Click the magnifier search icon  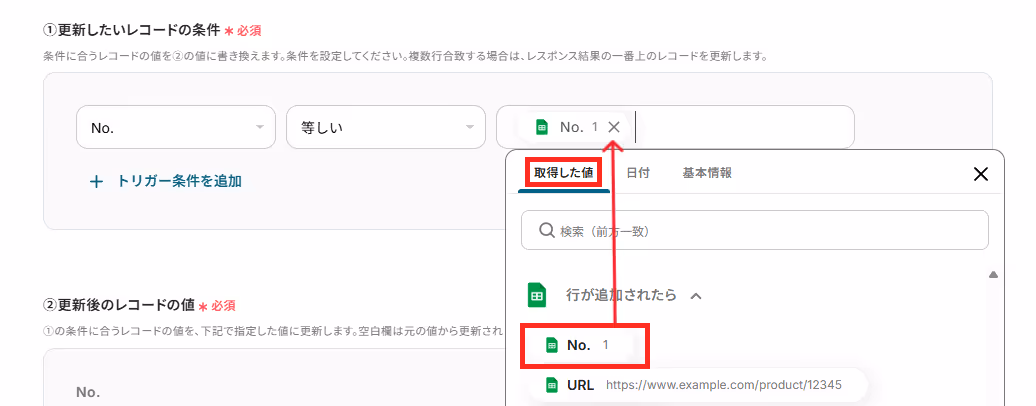point(546,230)
